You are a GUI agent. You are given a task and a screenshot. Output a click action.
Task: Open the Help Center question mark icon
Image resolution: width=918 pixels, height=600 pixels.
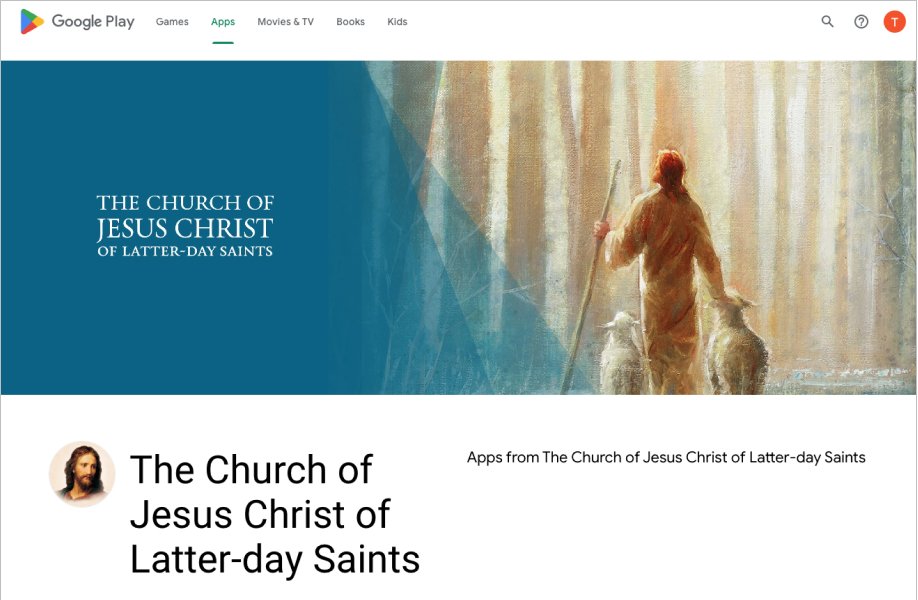[x=861, y=22]
